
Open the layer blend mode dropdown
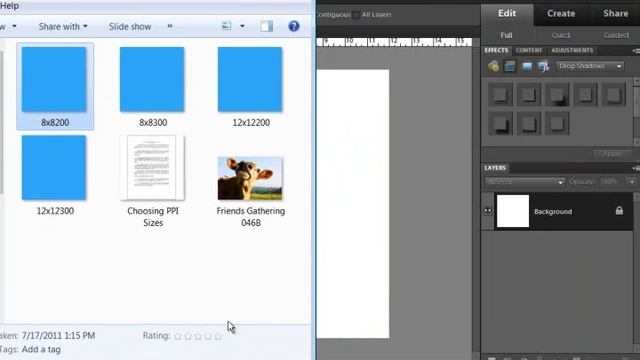(x=524, y=182)
